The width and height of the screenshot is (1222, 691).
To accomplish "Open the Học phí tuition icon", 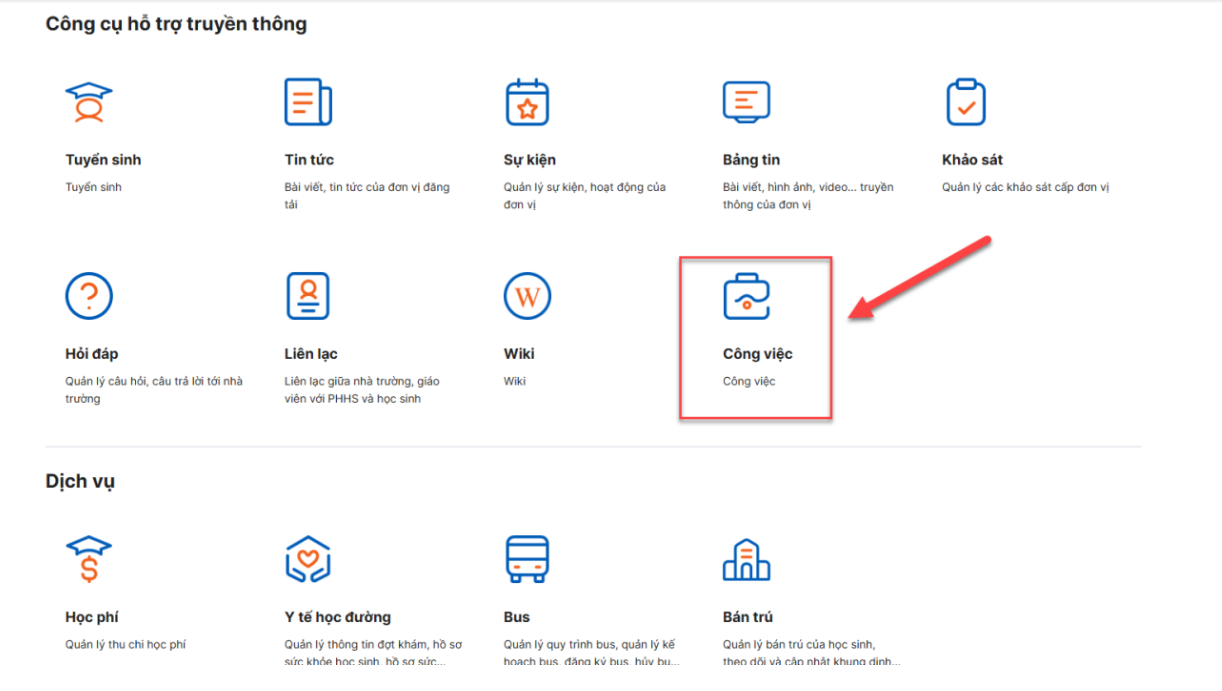I will [x=89, y=559].
